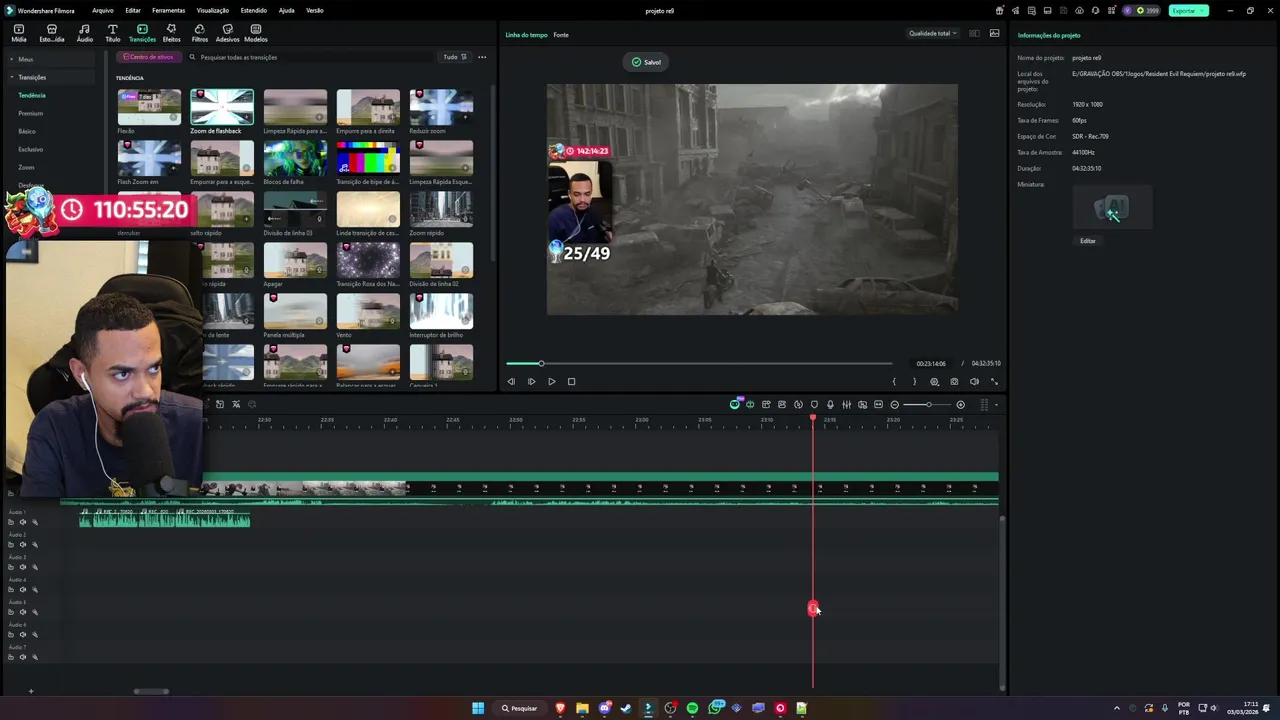Set mark-in point in preview
This screenshot has height=720, width=1280.
coord(894,381)
